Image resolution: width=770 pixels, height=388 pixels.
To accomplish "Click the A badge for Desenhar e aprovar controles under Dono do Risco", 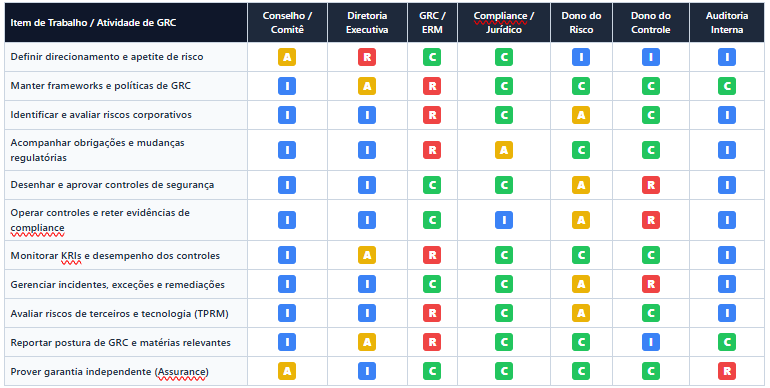I will click(x=581, y=185).
